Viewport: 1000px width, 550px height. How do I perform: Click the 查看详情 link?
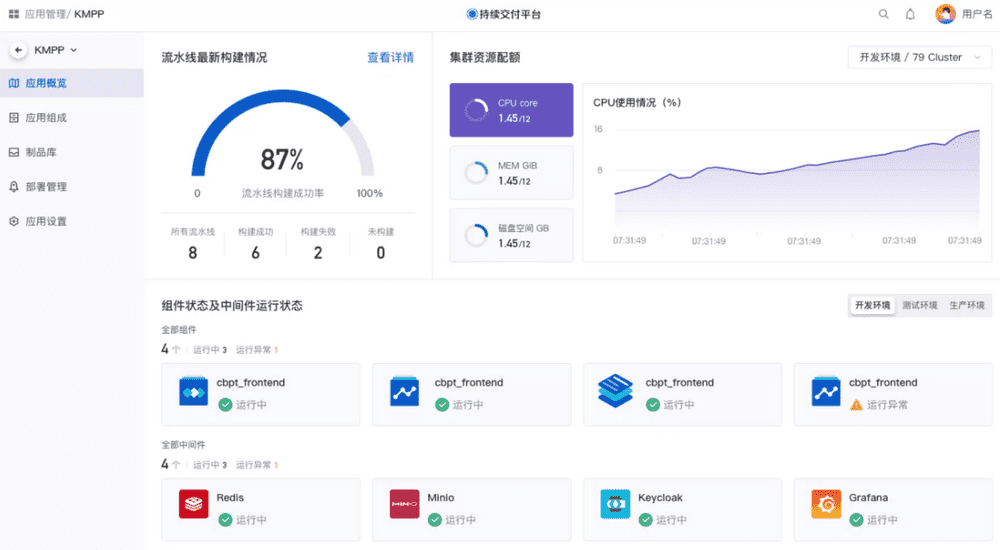(390, 57)
